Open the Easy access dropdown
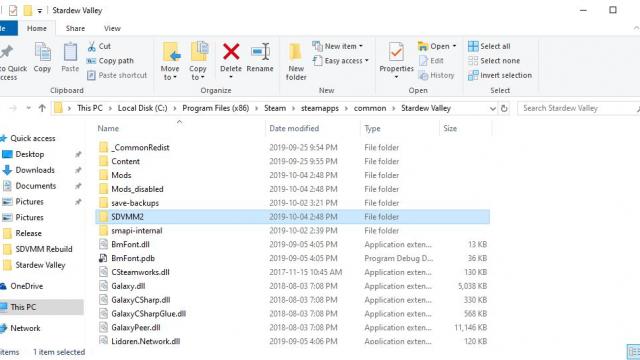The image size is (640, 360). 340,61
